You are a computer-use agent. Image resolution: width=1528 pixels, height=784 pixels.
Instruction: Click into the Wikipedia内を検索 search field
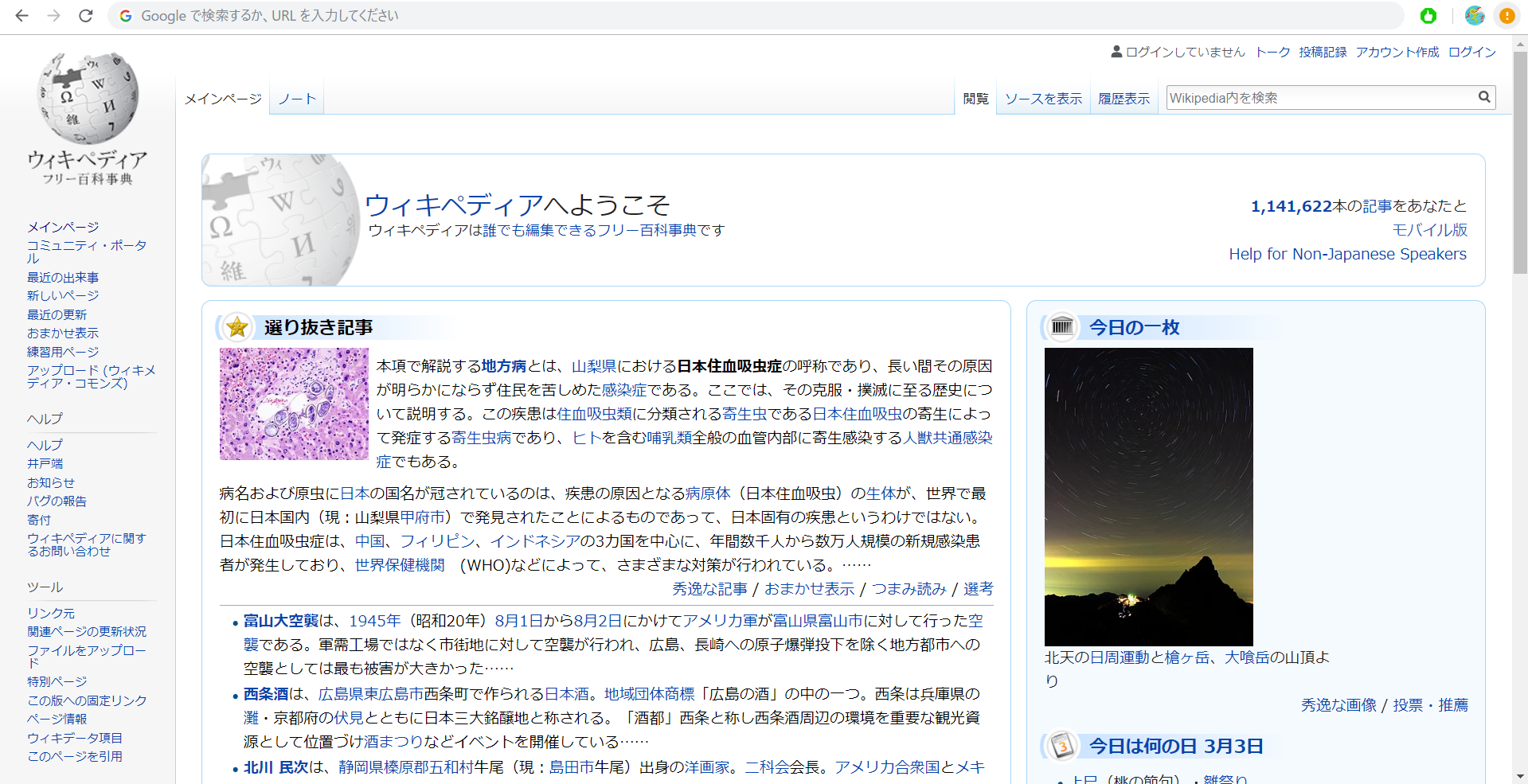pos(1322,97)
